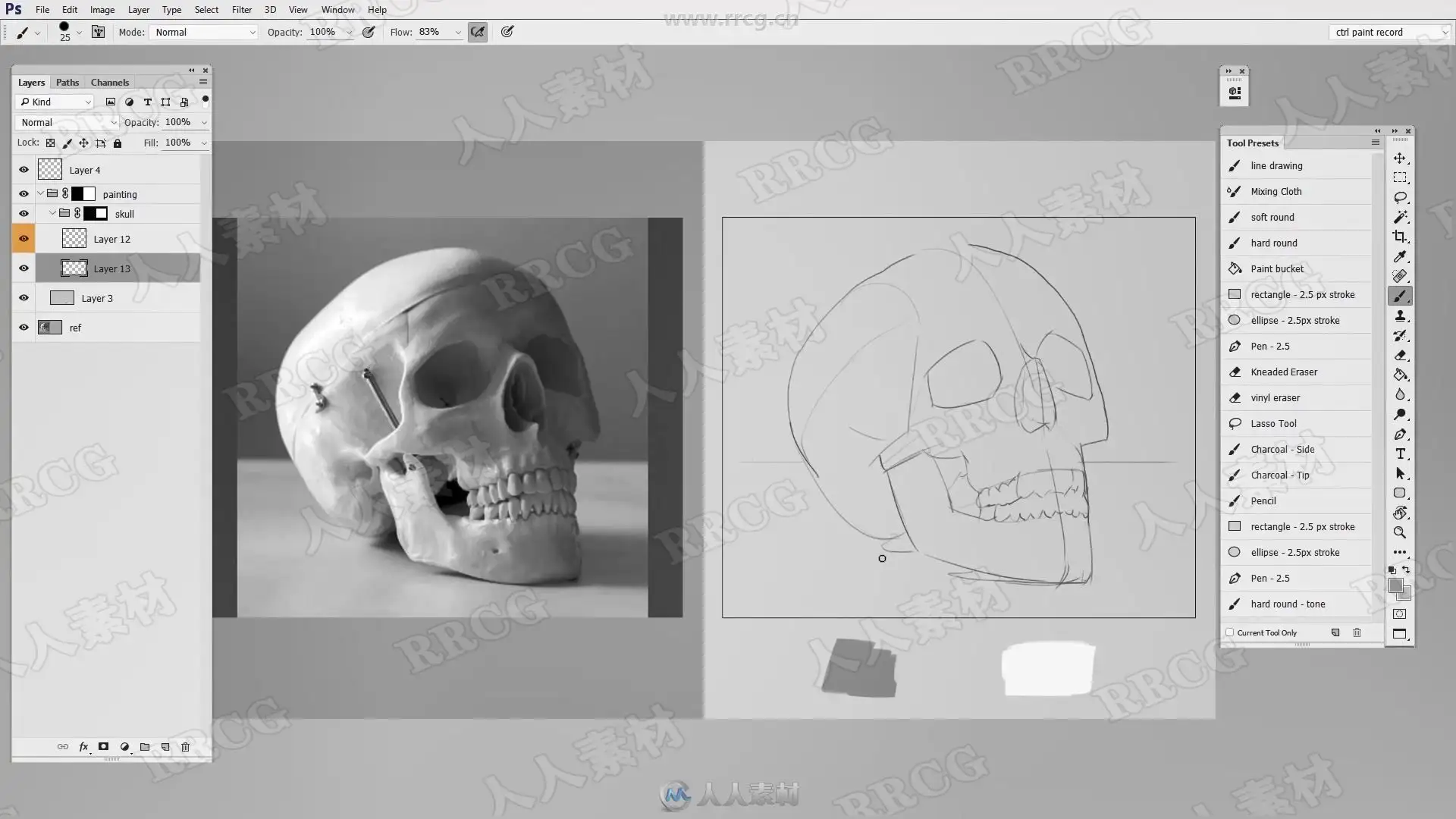Screen dimensions: 1456x819
Task: Select the Crop tool in toolbar
Action: point(1400,237)
